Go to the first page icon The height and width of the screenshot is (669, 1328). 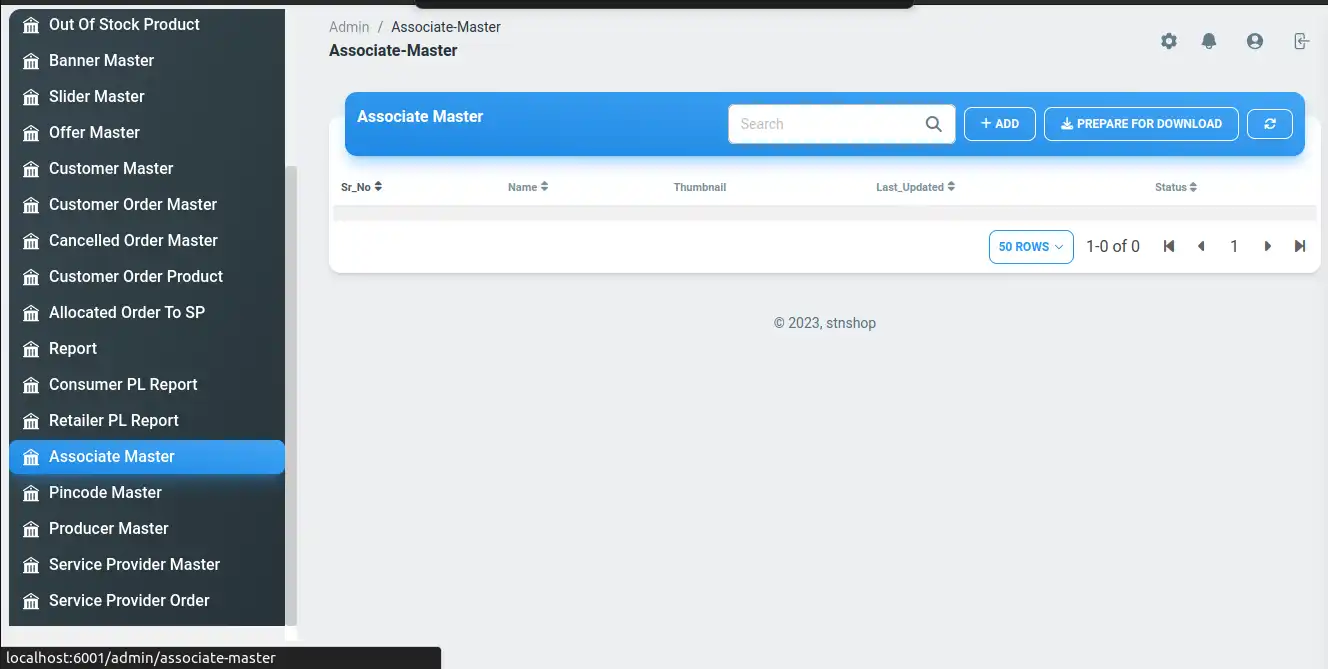click(x=1168, y=246)
